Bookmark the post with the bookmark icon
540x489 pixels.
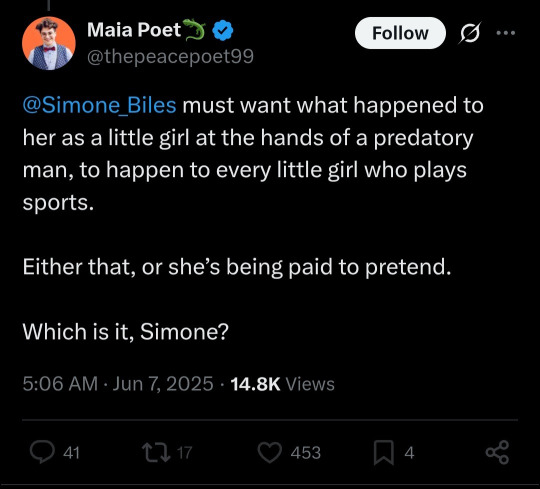tap(384, 452)
